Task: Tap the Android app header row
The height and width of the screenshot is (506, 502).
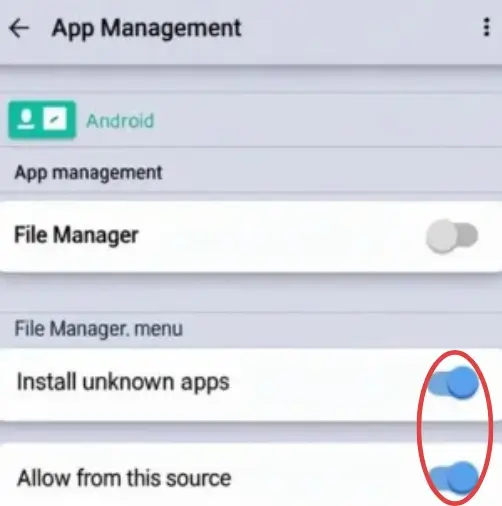Action: pos(251,120)
